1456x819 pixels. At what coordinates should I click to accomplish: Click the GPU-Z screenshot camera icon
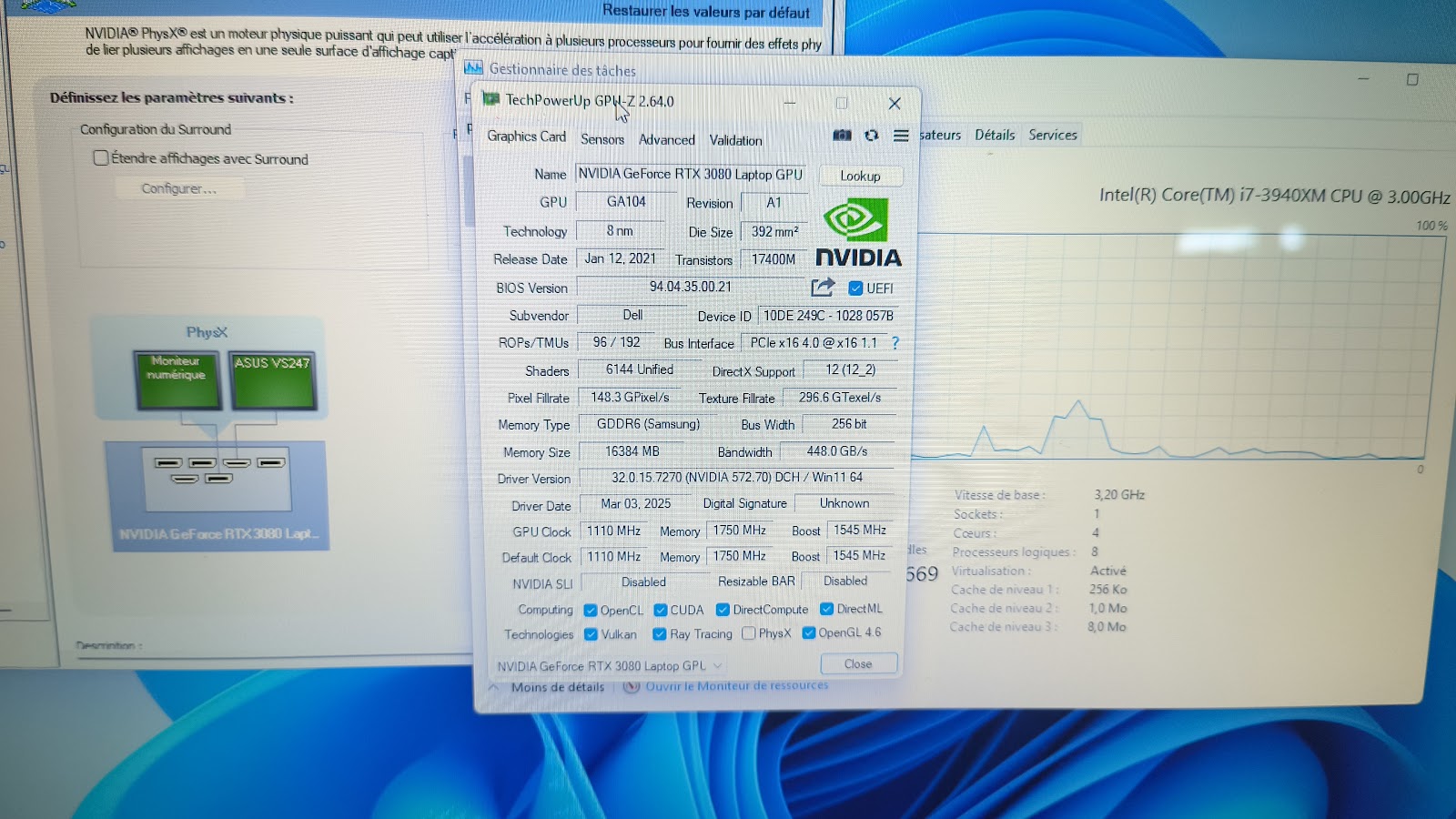(x=842, y=136)
